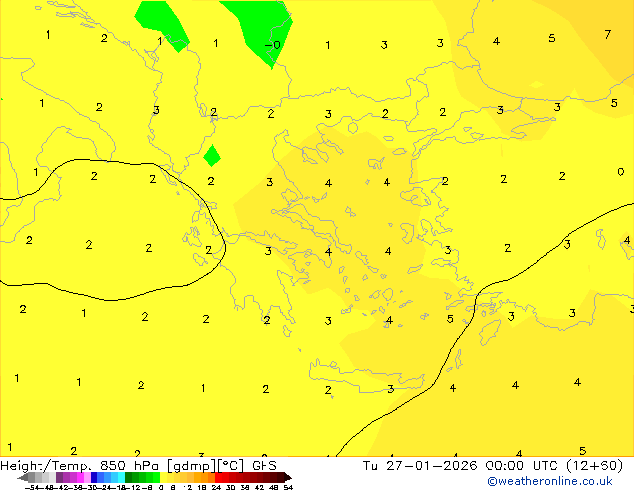The width and height of the screenshot is (634, 490).
Task: Click the small green diamond temperature patch
Action: pos(211,155)
